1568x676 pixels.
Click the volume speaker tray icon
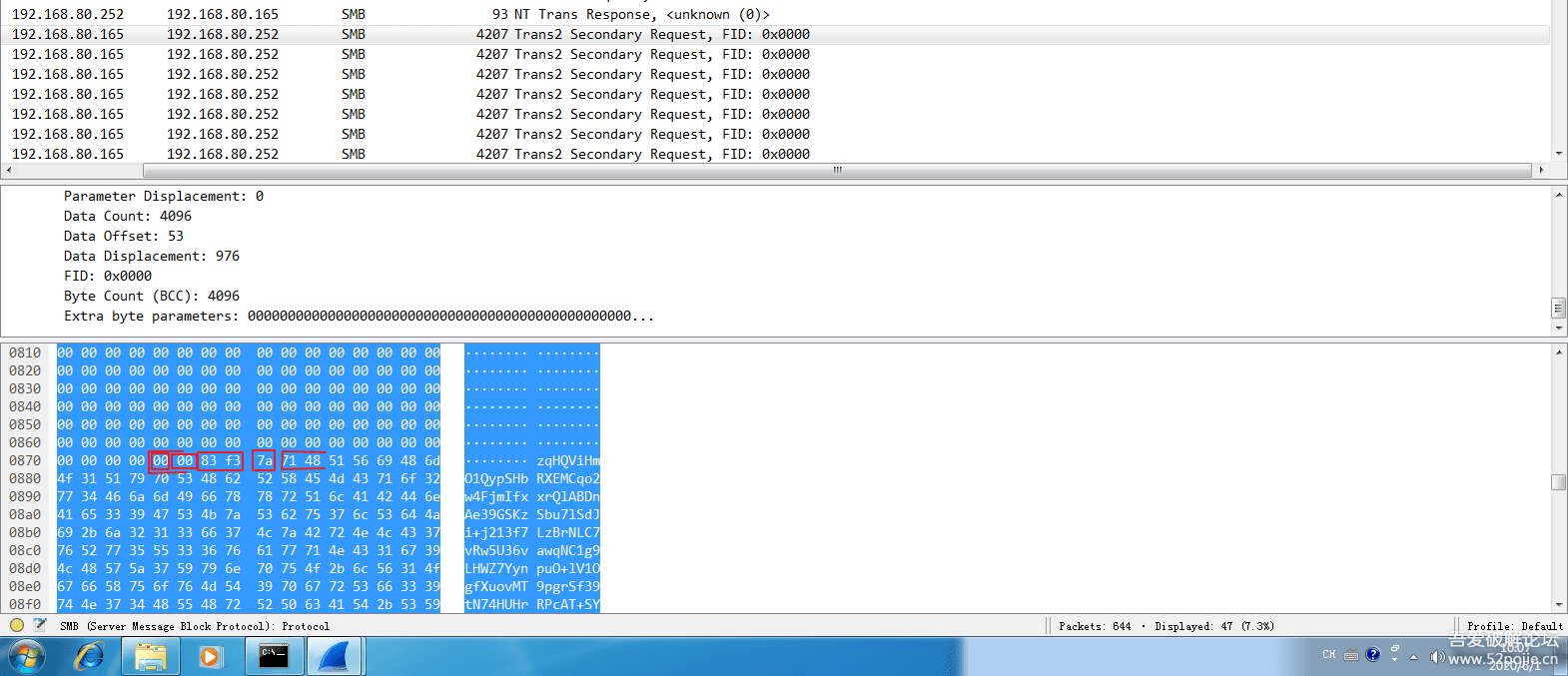[x=1437, y=656]
